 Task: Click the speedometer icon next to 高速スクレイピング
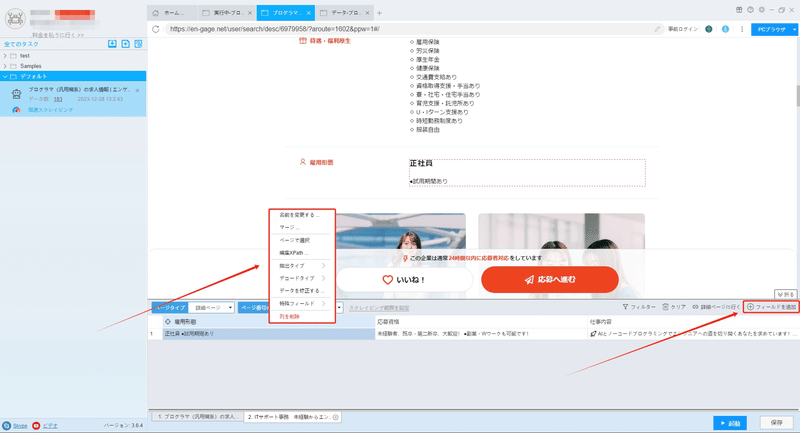pos(16,110)
